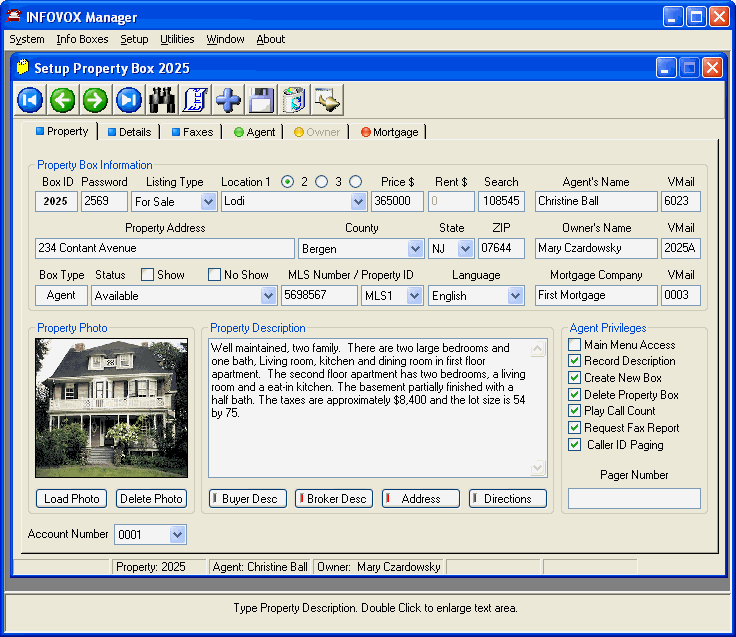
Task: Click in the Property Description text area
Action: tap(378, 408)
